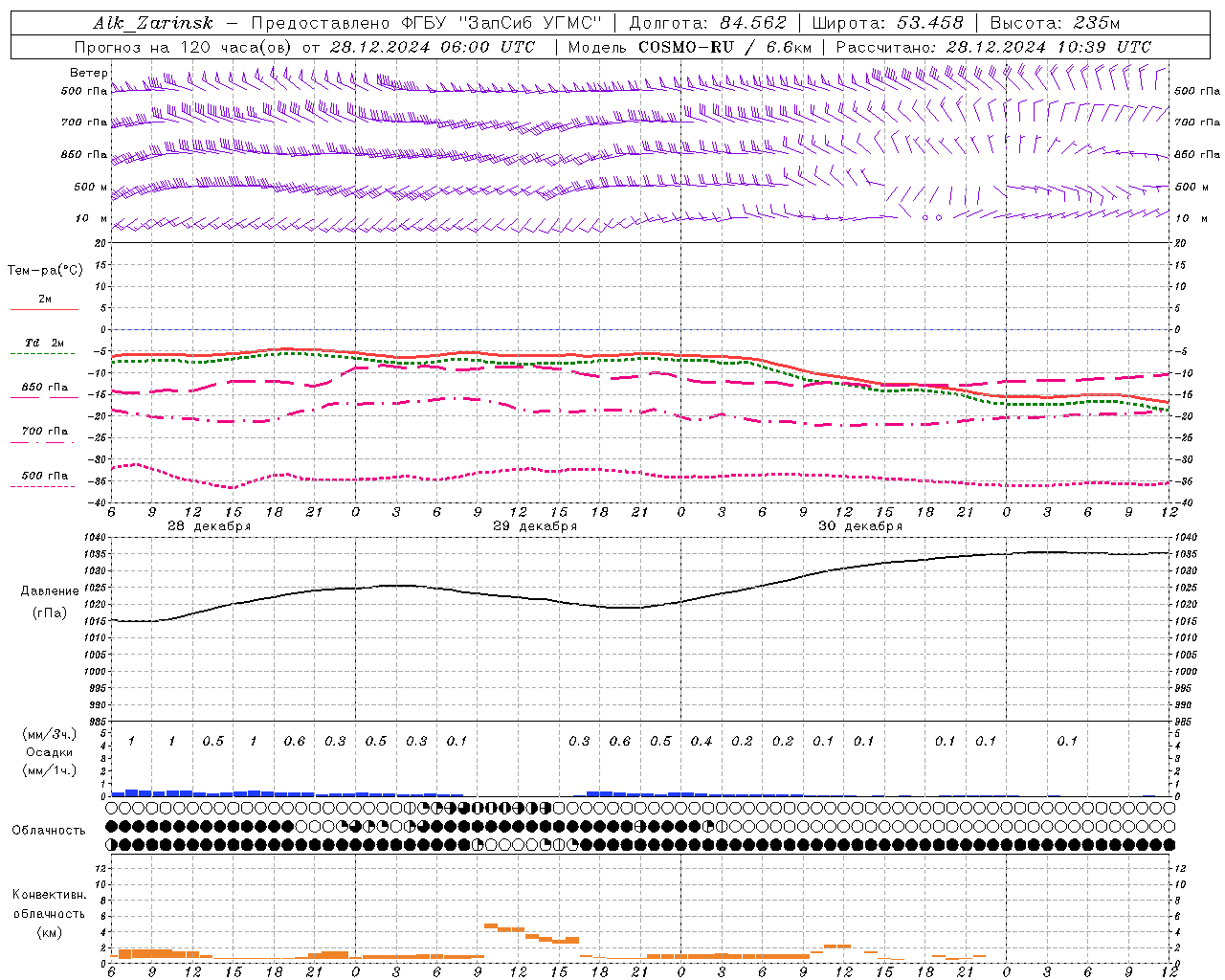This screenshot has width=1225, height=980.
Task: Select the 500 м wind level label on left
Action: point(91,187)
